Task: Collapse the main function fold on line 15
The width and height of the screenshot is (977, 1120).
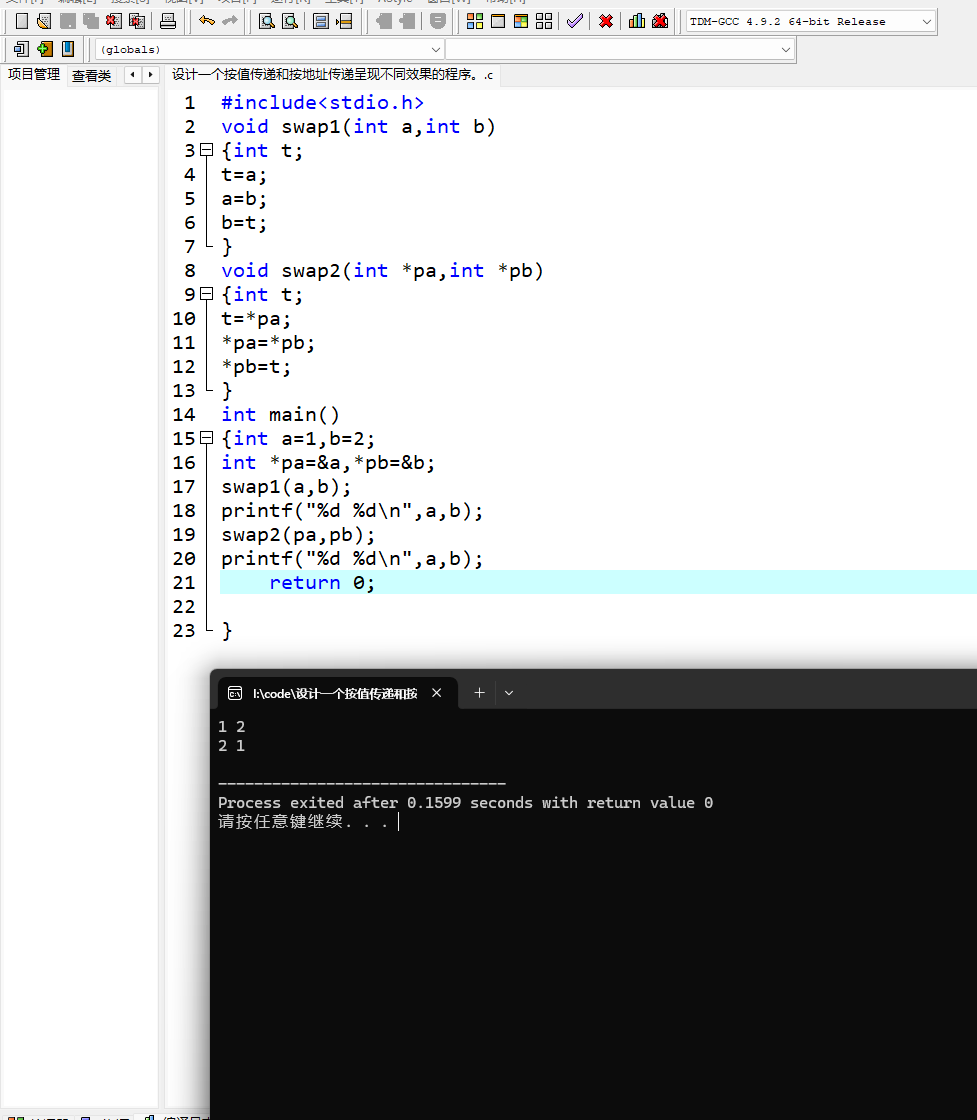Action: [x=206, y=438]
